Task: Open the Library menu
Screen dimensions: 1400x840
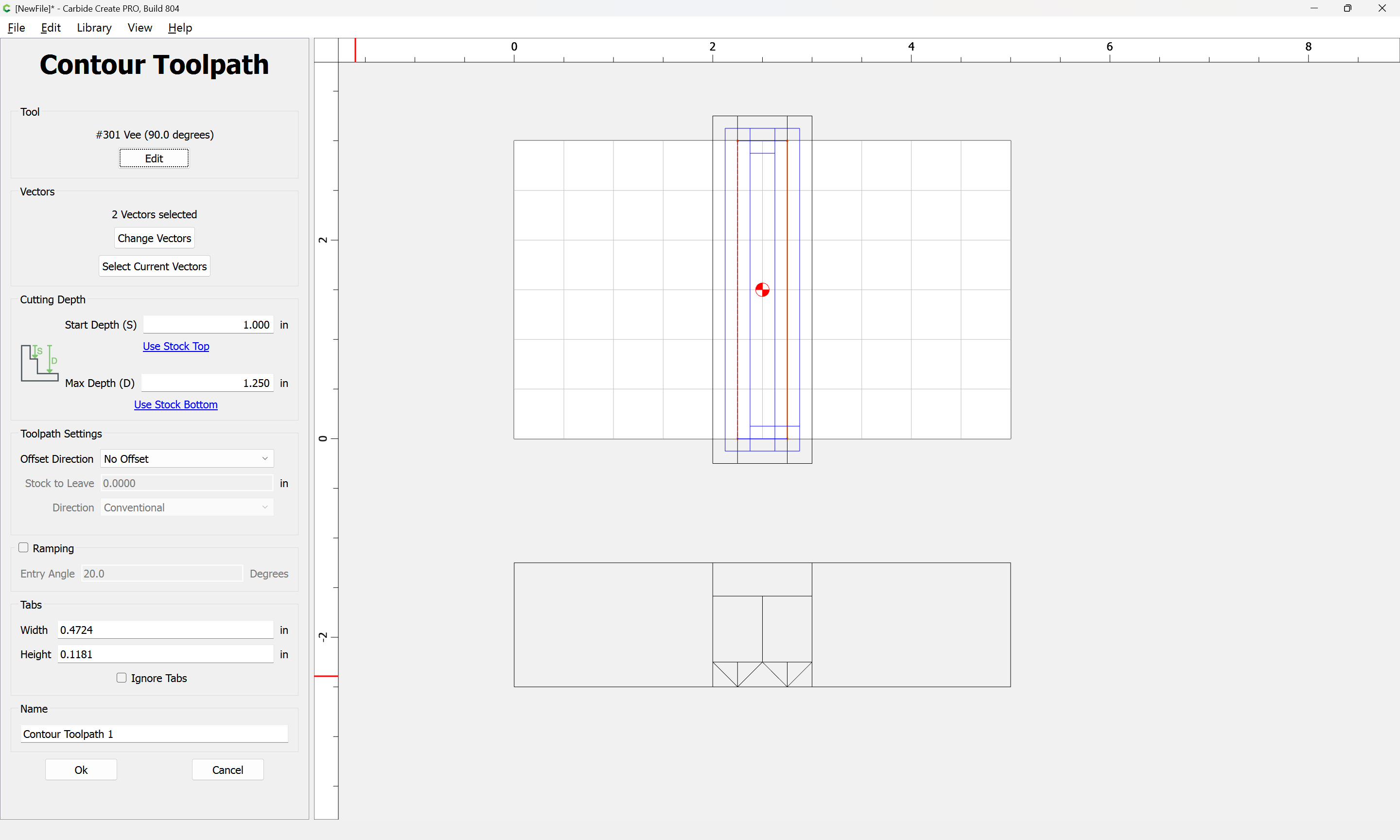Action: [94, 28]
